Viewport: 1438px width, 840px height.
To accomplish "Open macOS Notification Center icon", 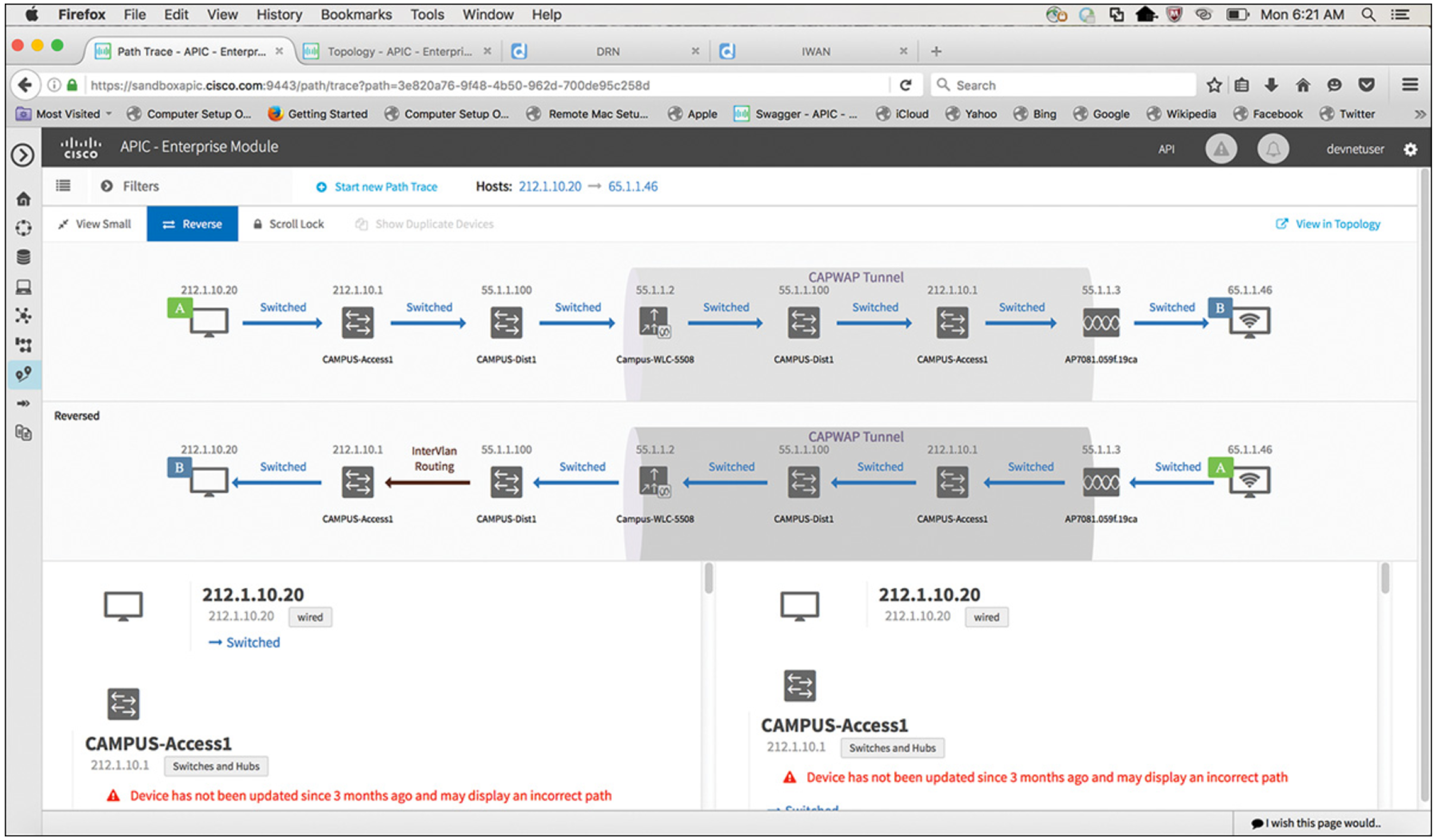I will (1400, 15).
